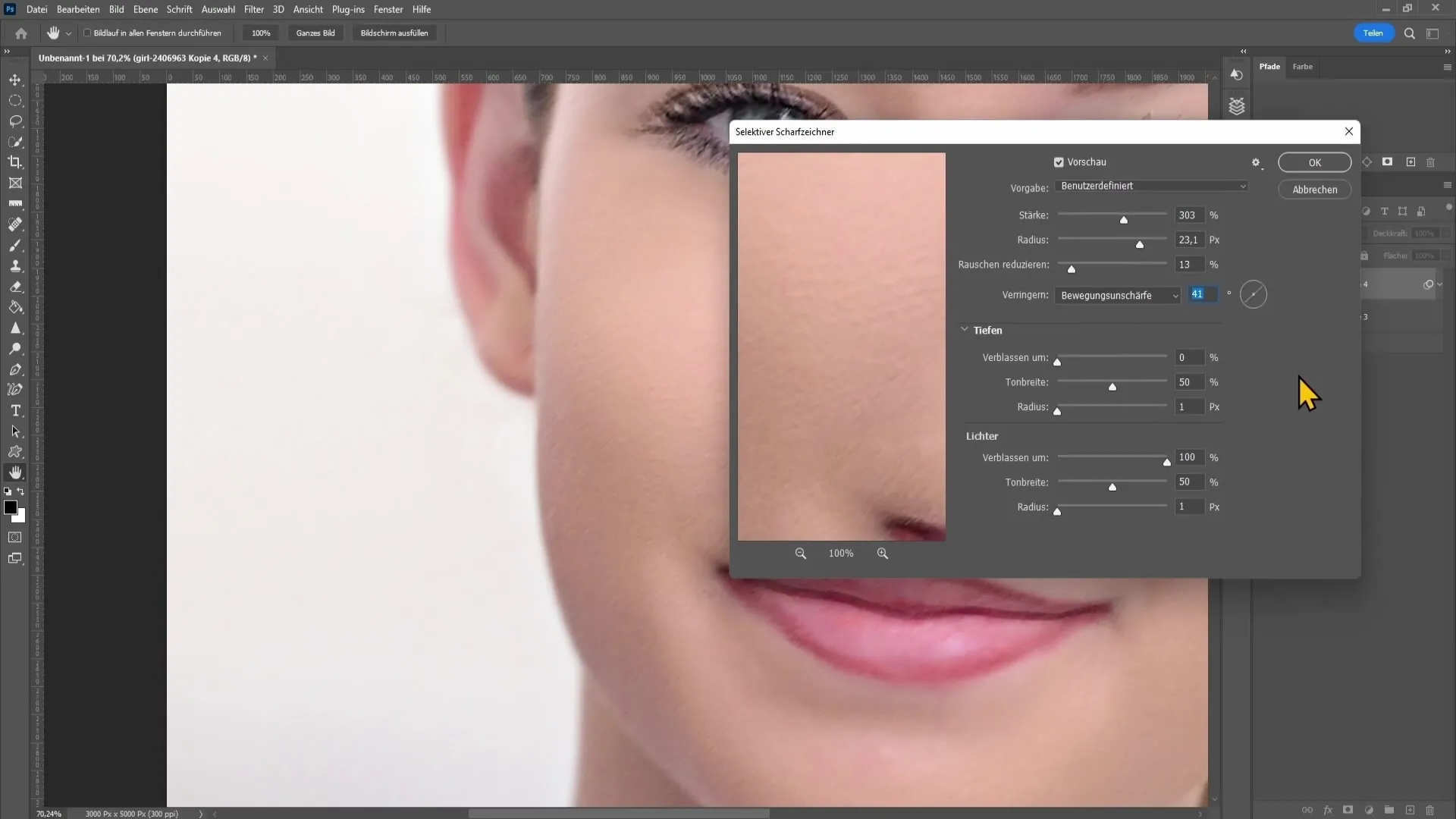Select the Brush tool
The image size is (1456, 819).
click(x=15, y=246)
